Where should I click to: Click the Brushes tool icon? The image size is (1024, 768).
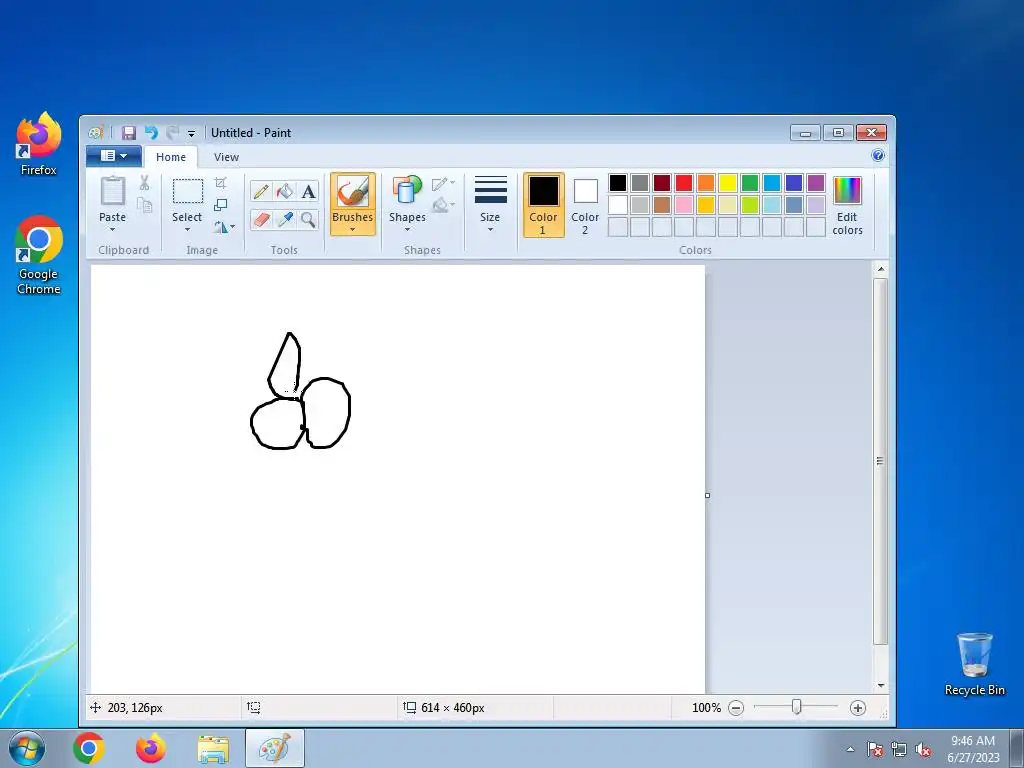pos(353,192)
